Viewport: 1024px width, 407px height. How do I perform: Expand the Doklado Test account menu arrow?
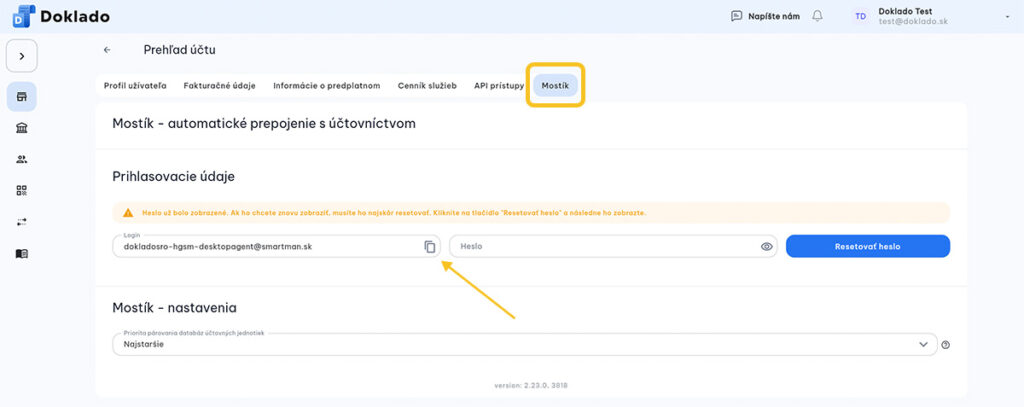pyautogui.click(x=1007, y=17)
